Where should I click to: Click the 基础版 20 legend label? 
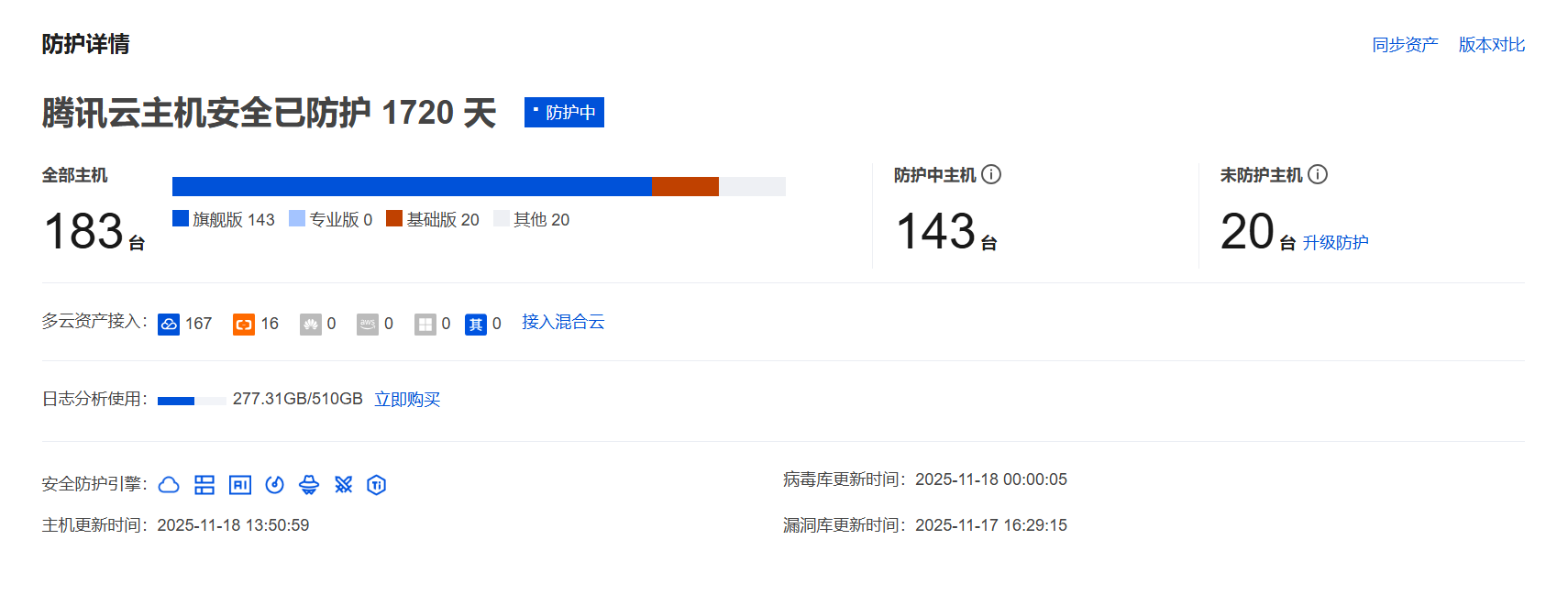(x=443, y=219)
